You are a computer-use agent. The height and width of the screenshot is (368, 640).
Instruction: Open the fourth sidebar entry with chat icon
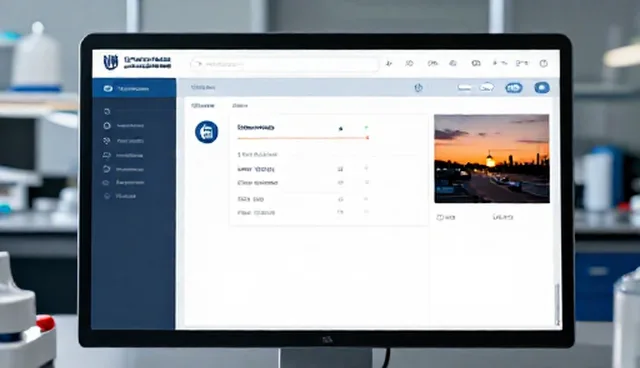tap(123, 155)
